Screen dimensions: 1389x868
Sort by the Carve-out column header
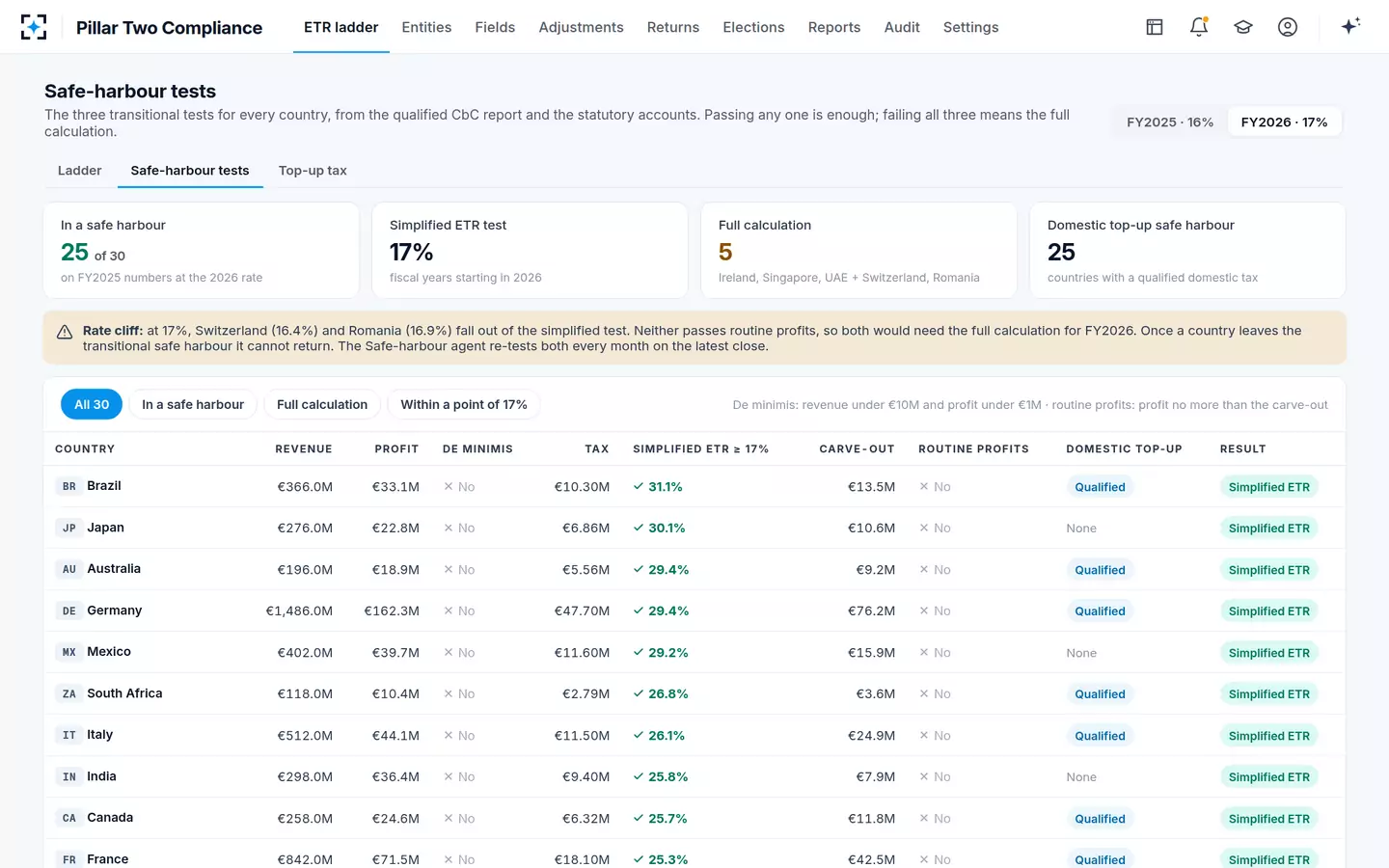coord(857,449)
